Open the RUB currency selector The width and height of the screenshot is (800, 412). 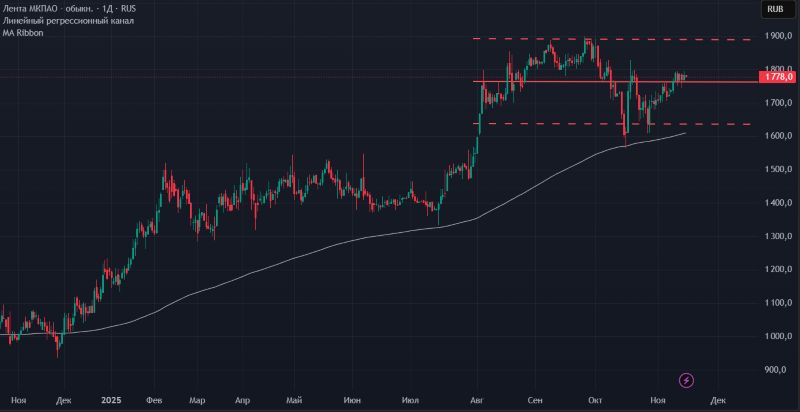tap(774, 9)
